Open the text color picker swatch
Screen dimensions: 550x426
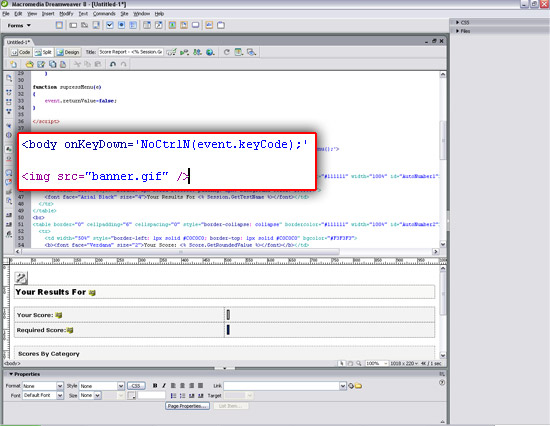132,395
